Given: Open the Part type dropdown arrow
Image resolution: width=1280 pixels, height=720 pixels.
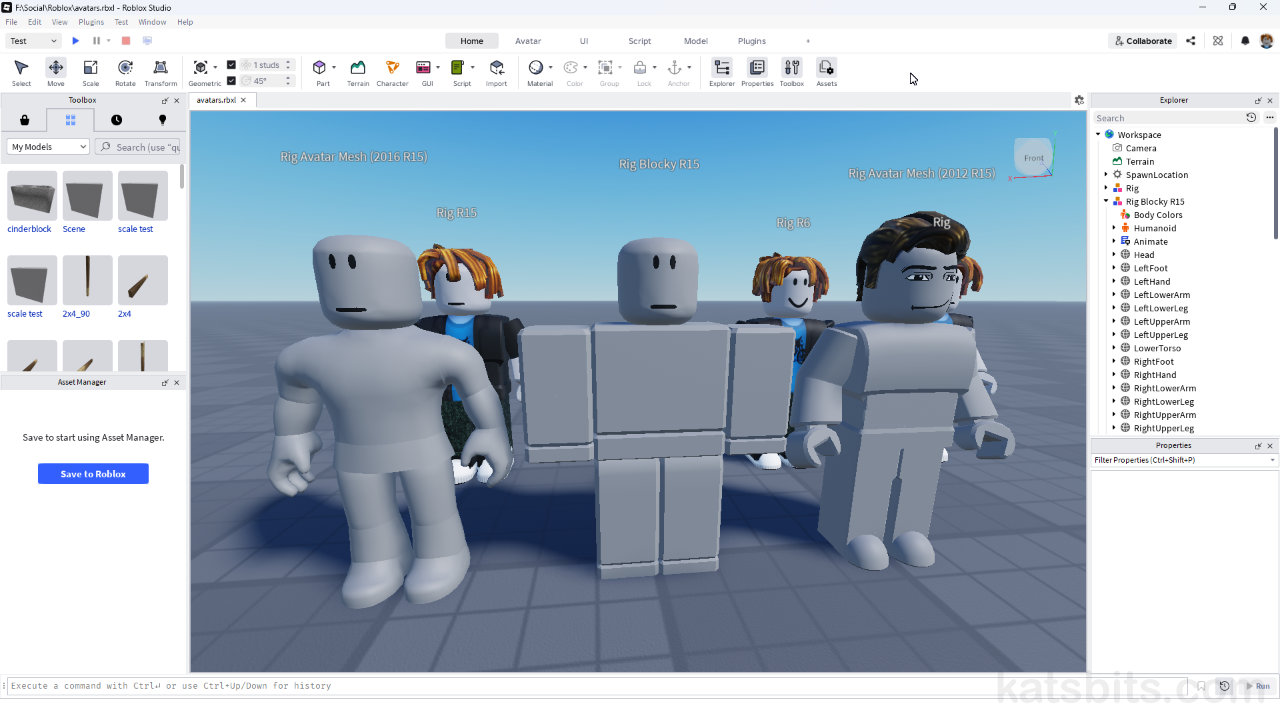Looking at the screenshot, I should [336, 68].
